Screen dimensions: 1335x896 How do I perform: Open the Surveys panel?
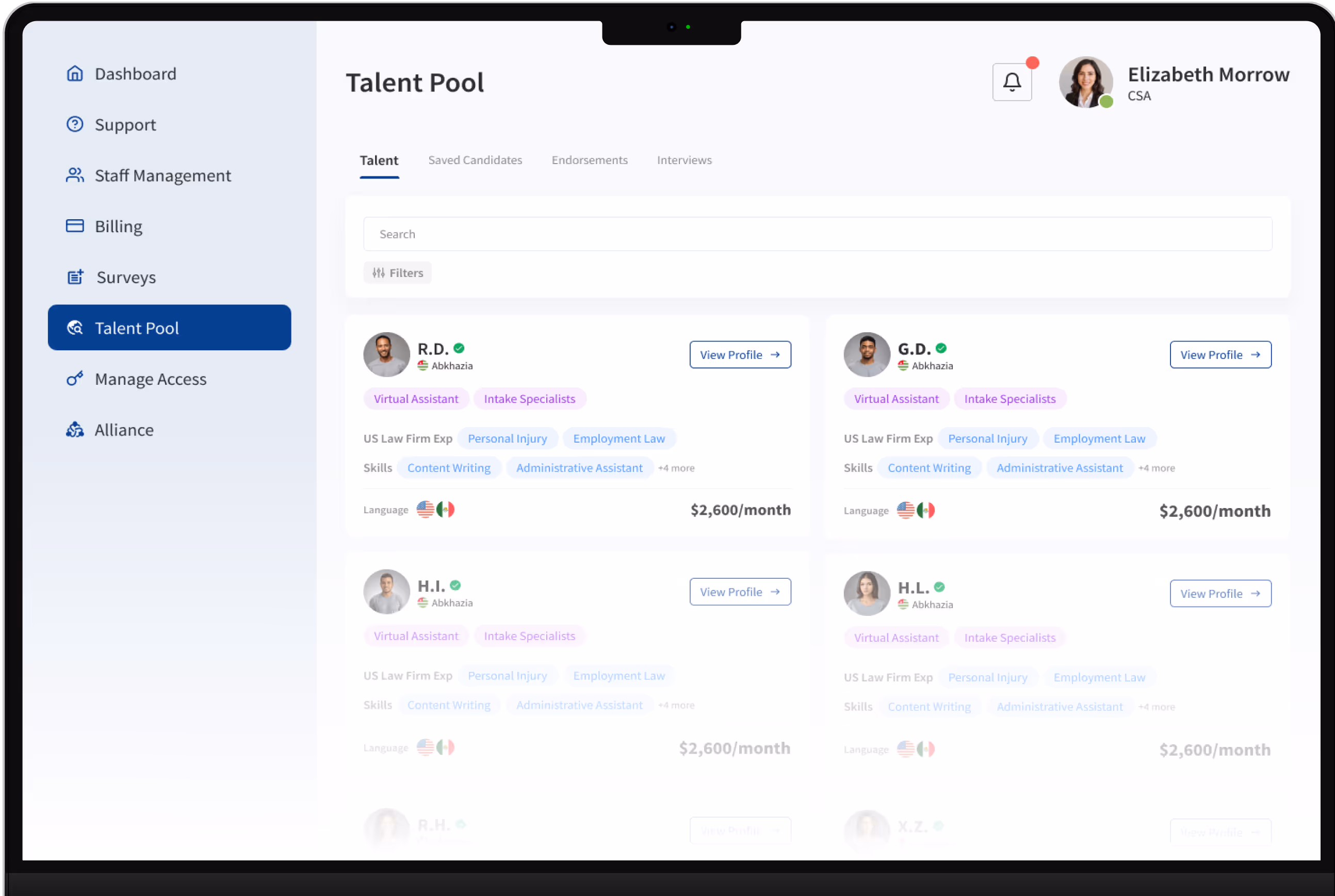point(126,277)
